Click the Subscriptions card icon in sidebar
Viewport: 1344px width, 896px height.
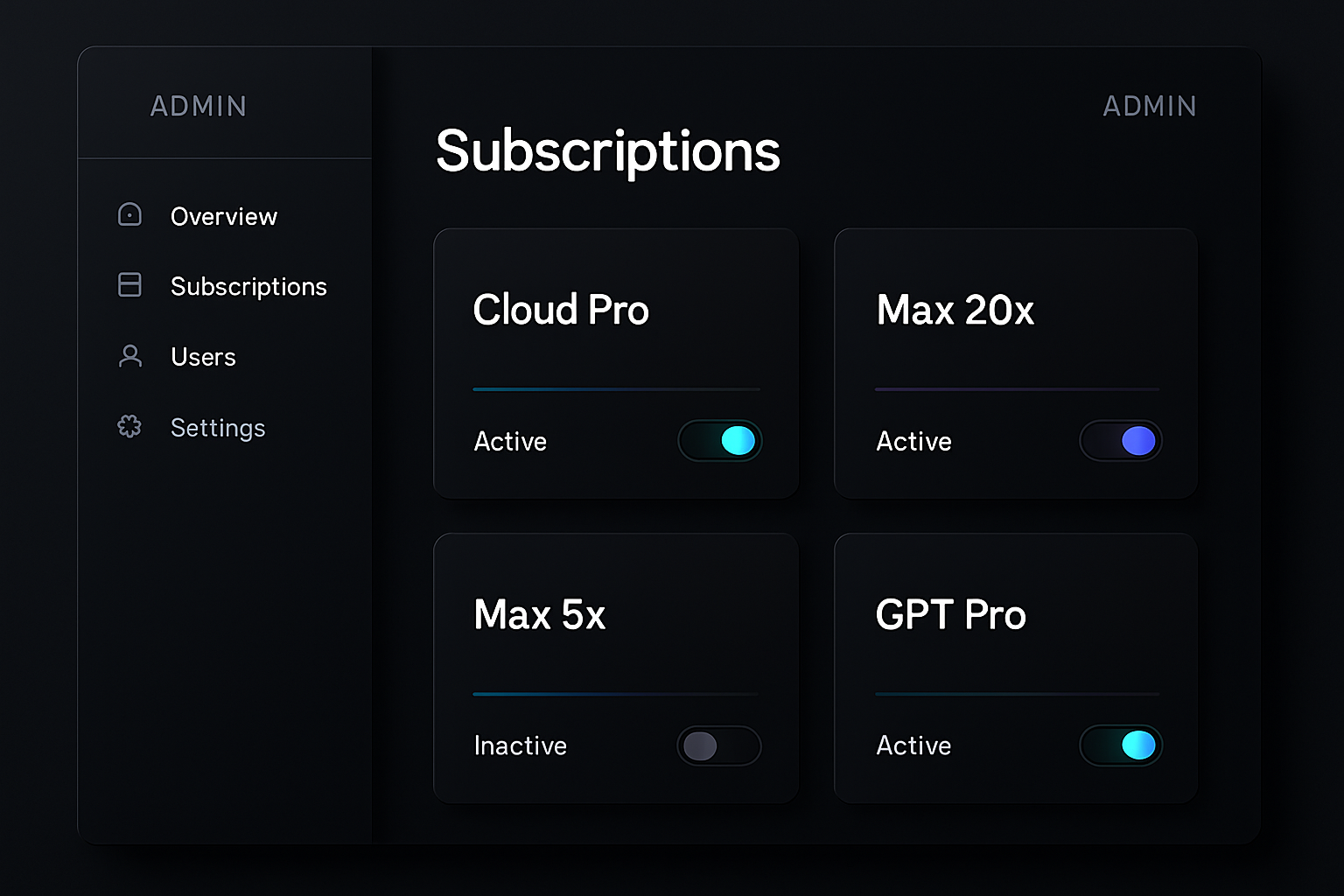pos(129,284)
